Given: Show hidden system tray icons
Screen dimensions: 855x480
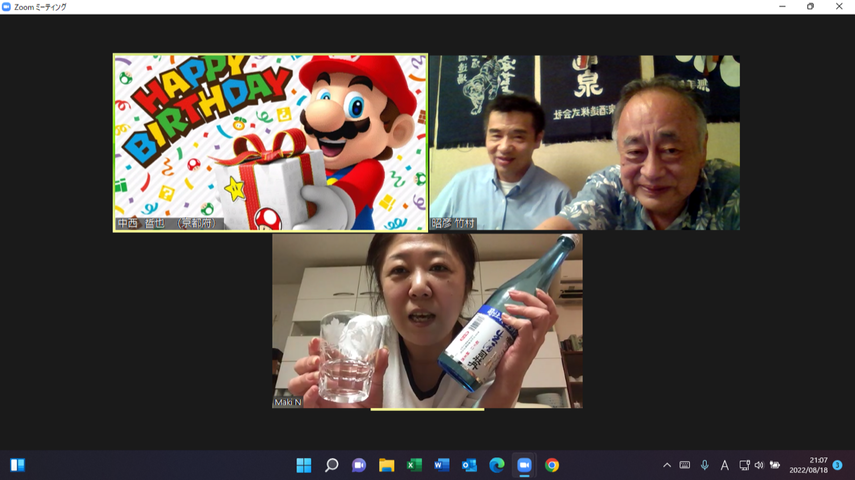Looking at the screenshot, I should [x=667, y=465].
